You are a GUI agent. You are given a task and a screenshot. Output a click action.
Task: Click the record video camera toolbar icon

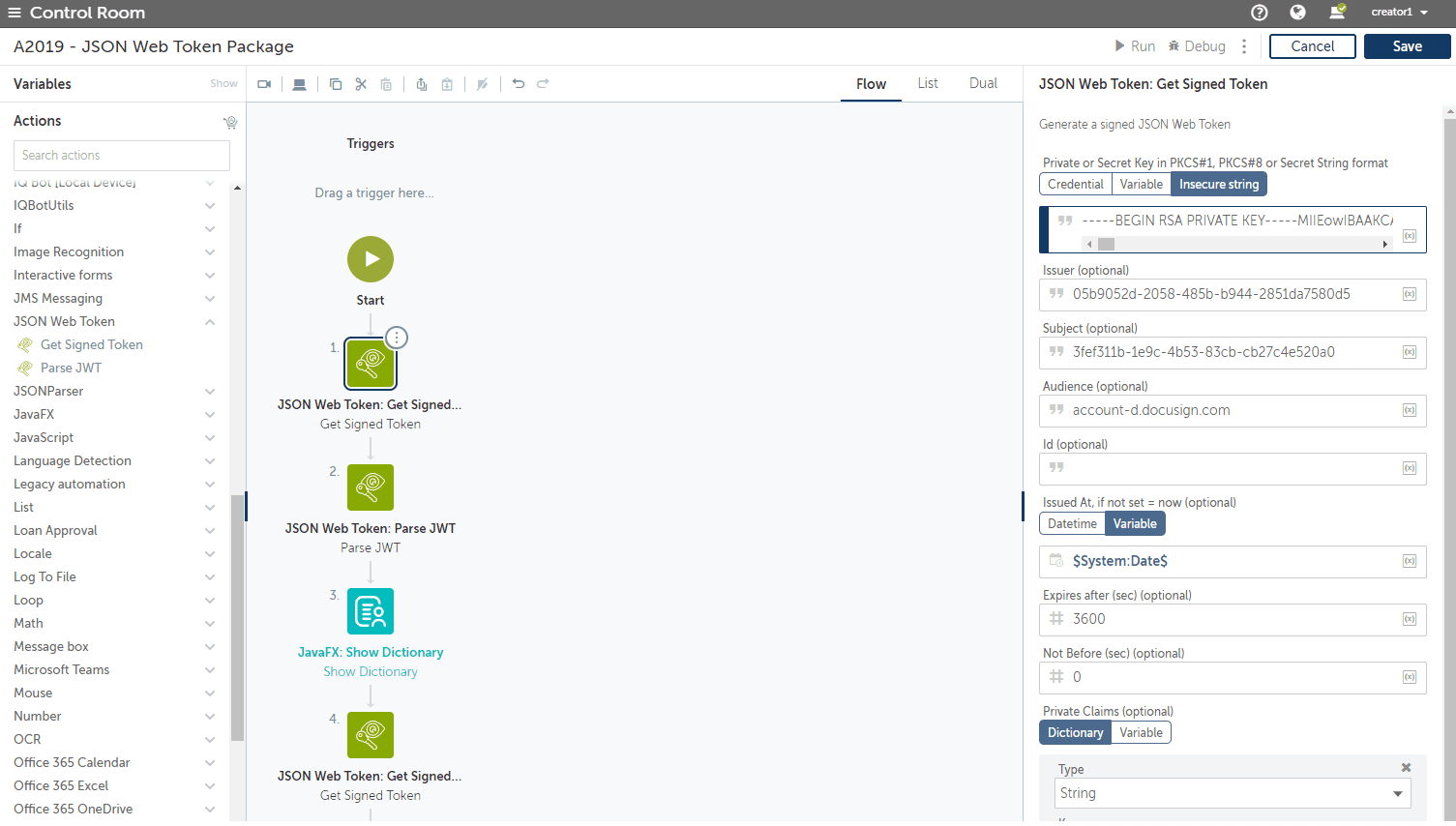(264, 84)
